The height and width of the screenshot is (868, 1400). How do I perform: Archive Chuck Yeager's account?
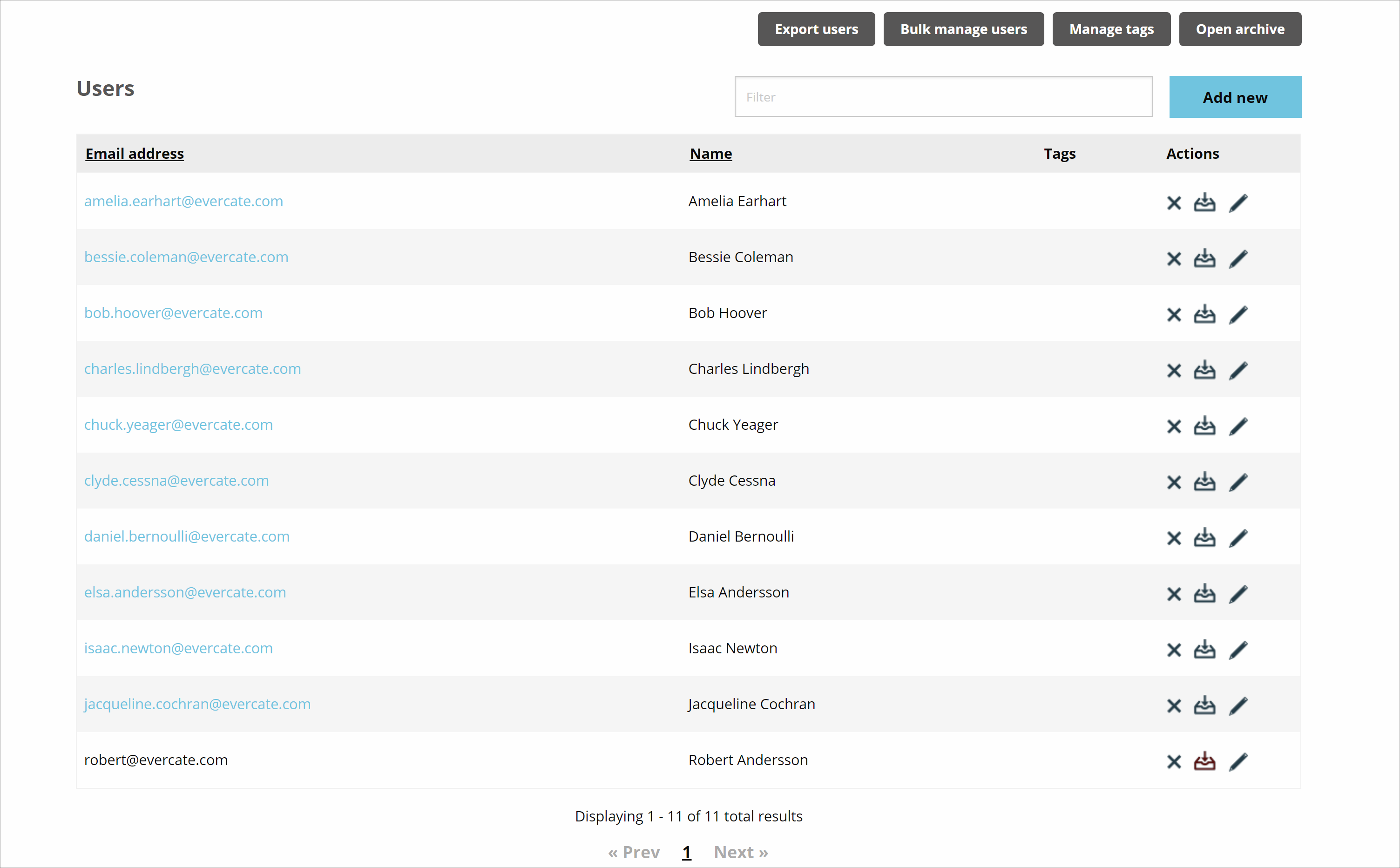pyautogui.click(x=1205, y=426)
